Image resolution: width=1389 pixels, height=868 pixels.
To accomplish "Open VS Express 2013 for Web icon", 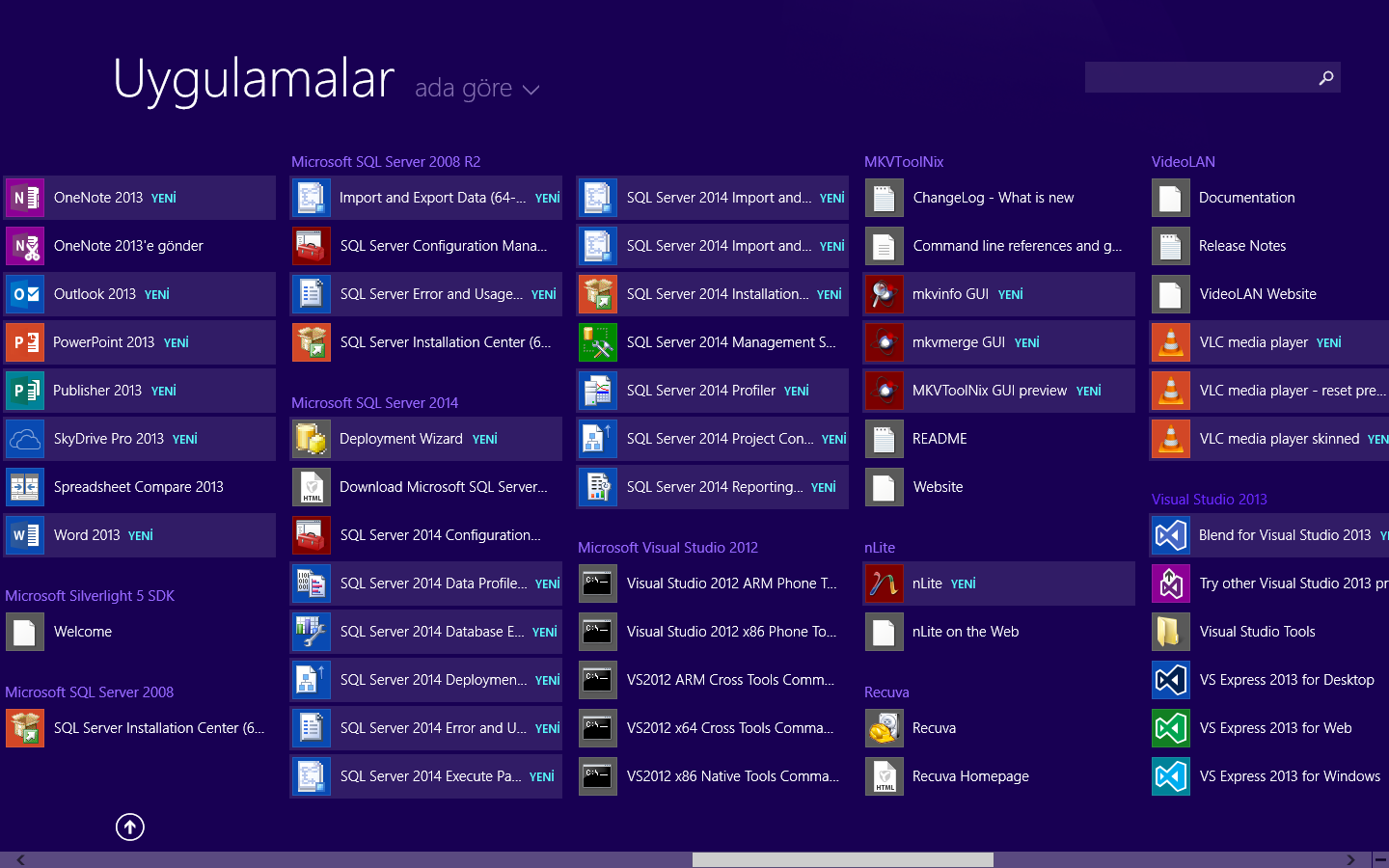I will (1171, 728).
